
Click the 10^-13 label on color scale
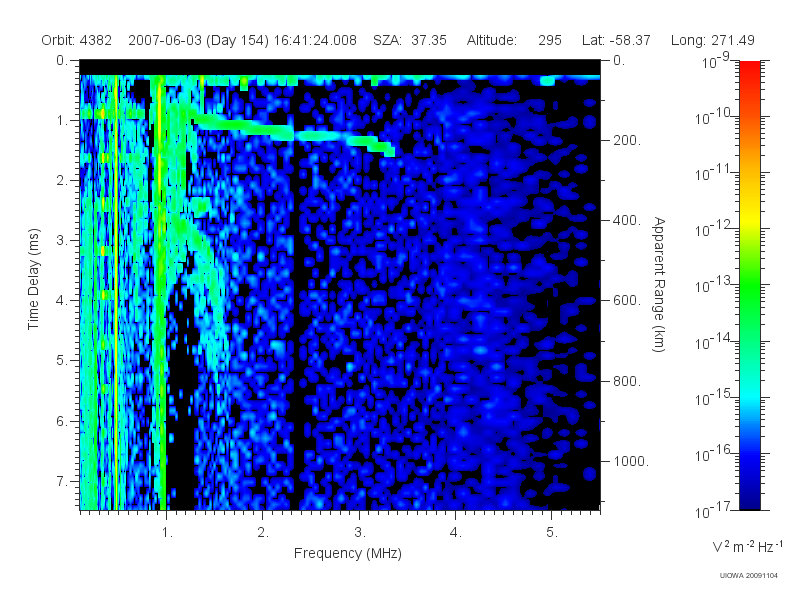(x=714, y=286)
